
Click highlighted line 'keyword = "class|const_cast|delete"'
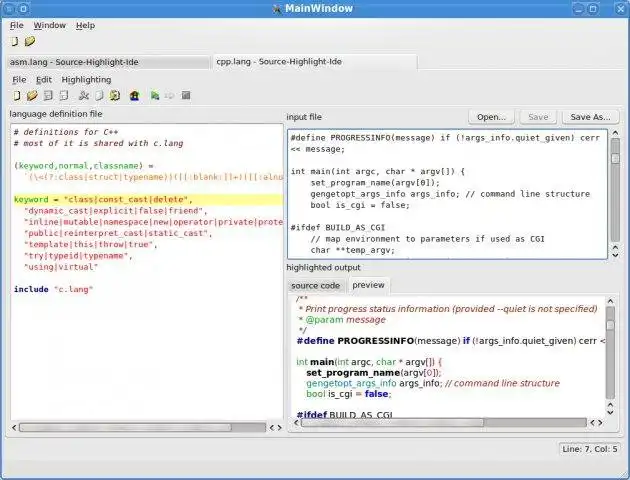coord(148,200)
